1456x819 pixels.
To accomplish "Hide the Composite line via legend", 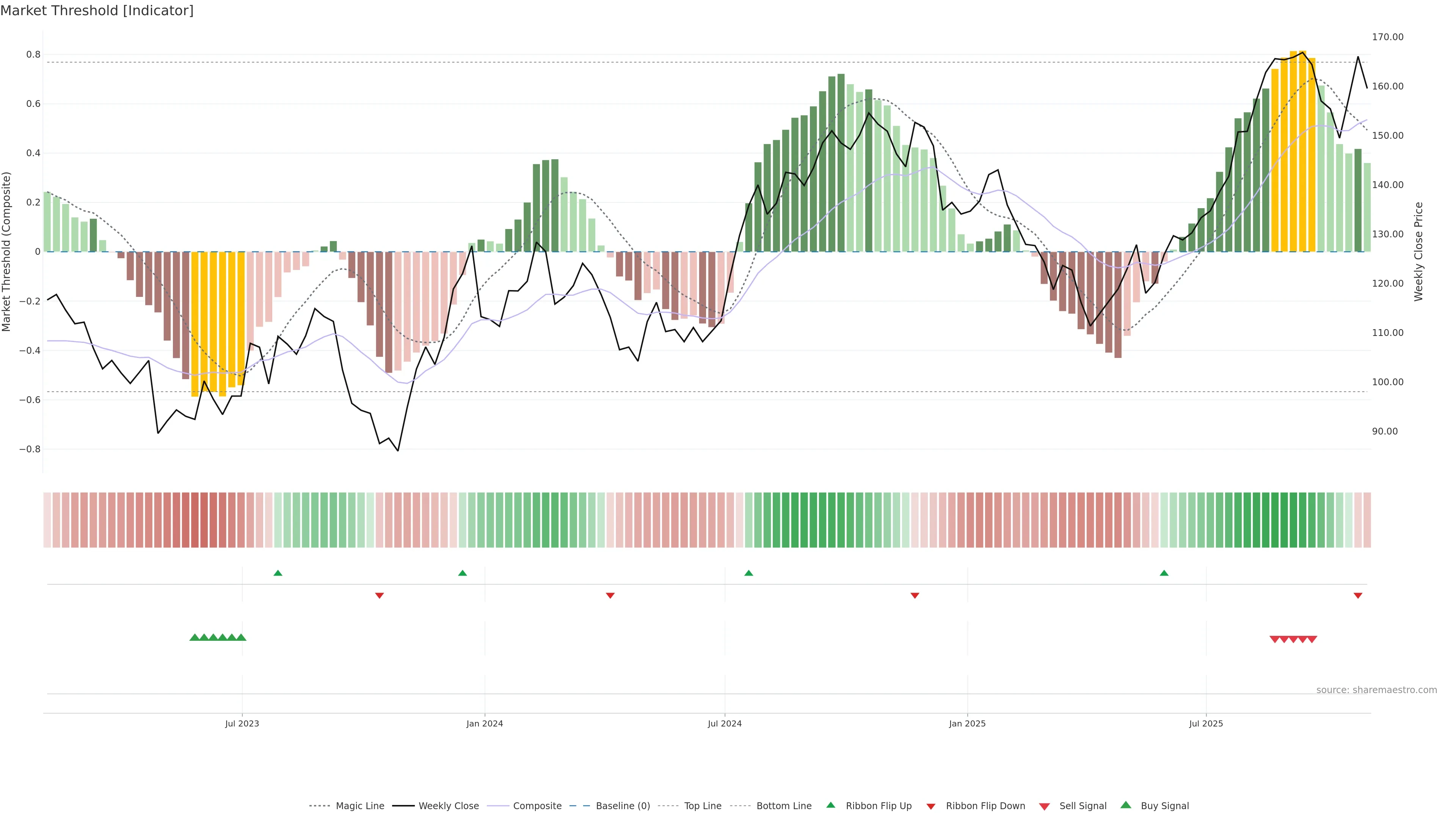I will click(x=537, y=806).
